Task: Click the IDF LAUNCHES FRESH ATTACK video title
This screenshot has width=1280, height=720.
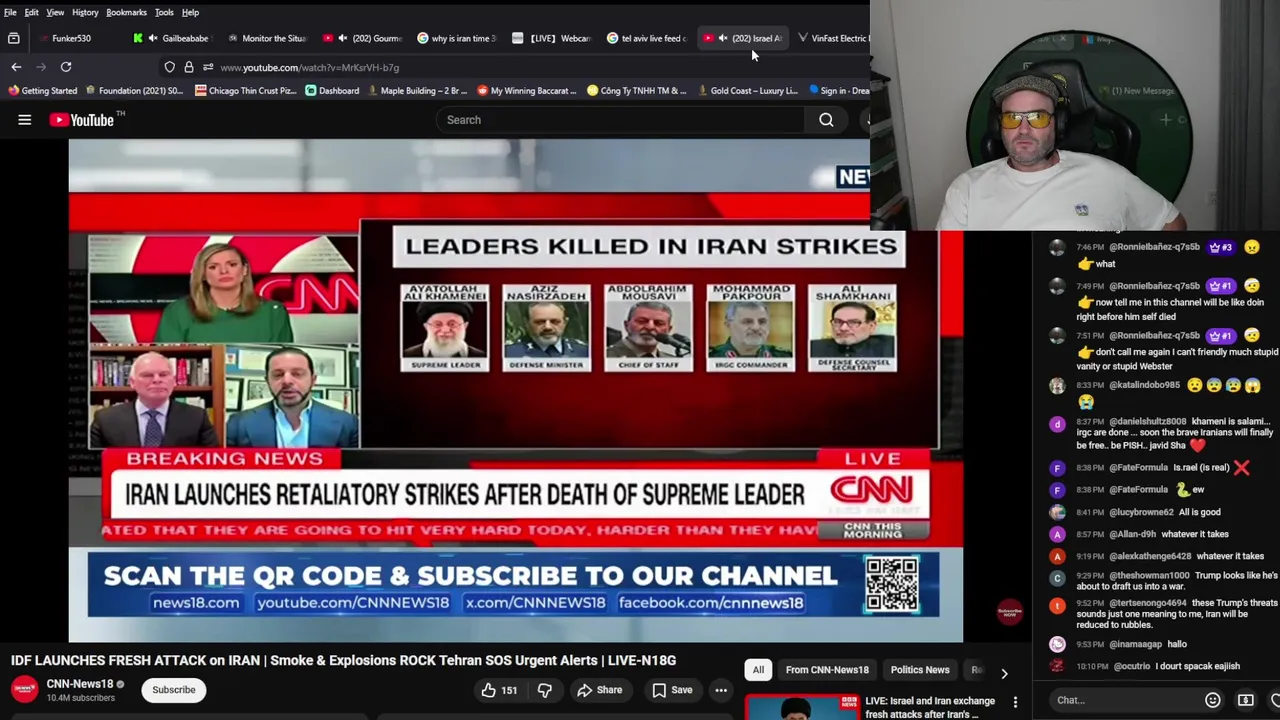Action: [343, 660]
